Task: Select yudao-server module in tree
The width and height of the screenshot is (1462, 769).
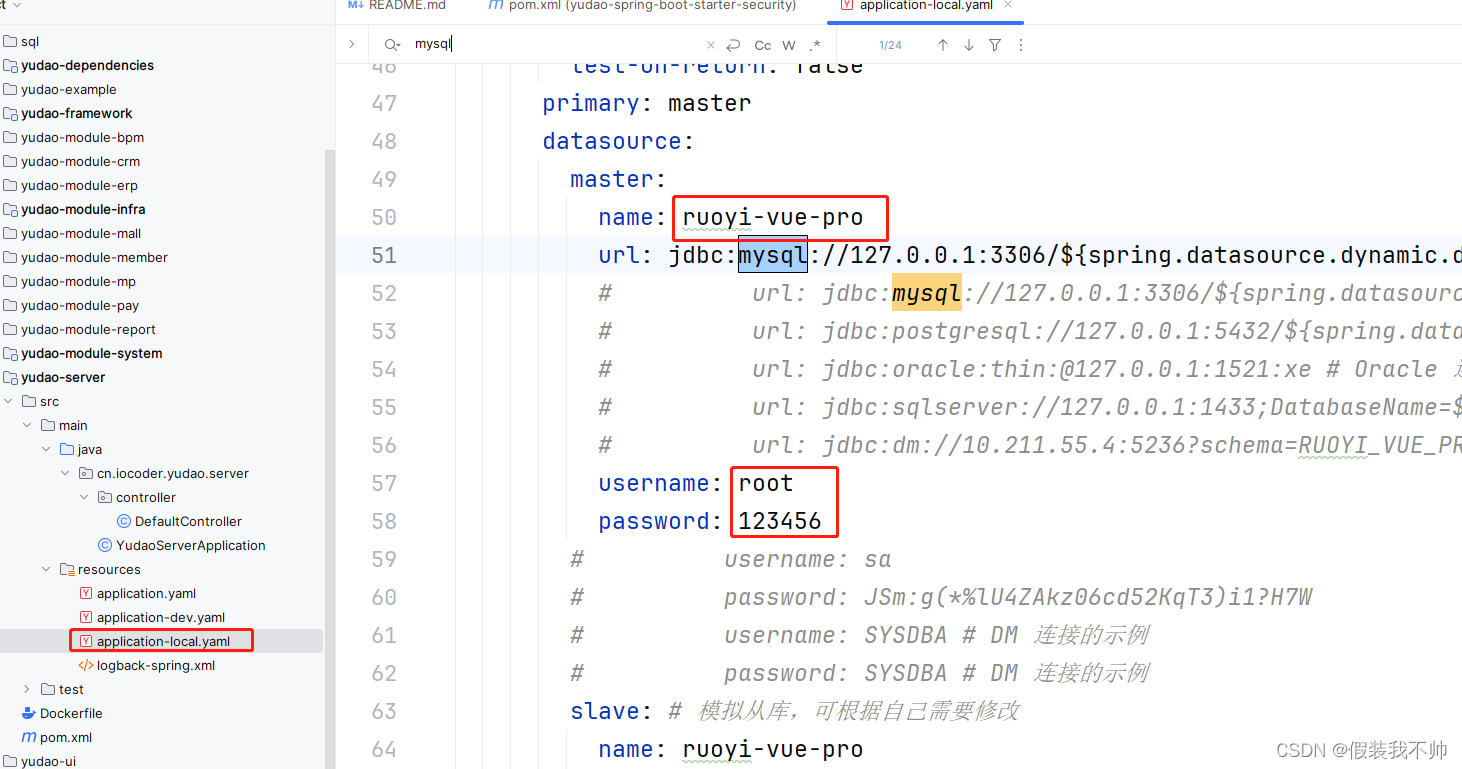Action: click(x=63, y=377)
